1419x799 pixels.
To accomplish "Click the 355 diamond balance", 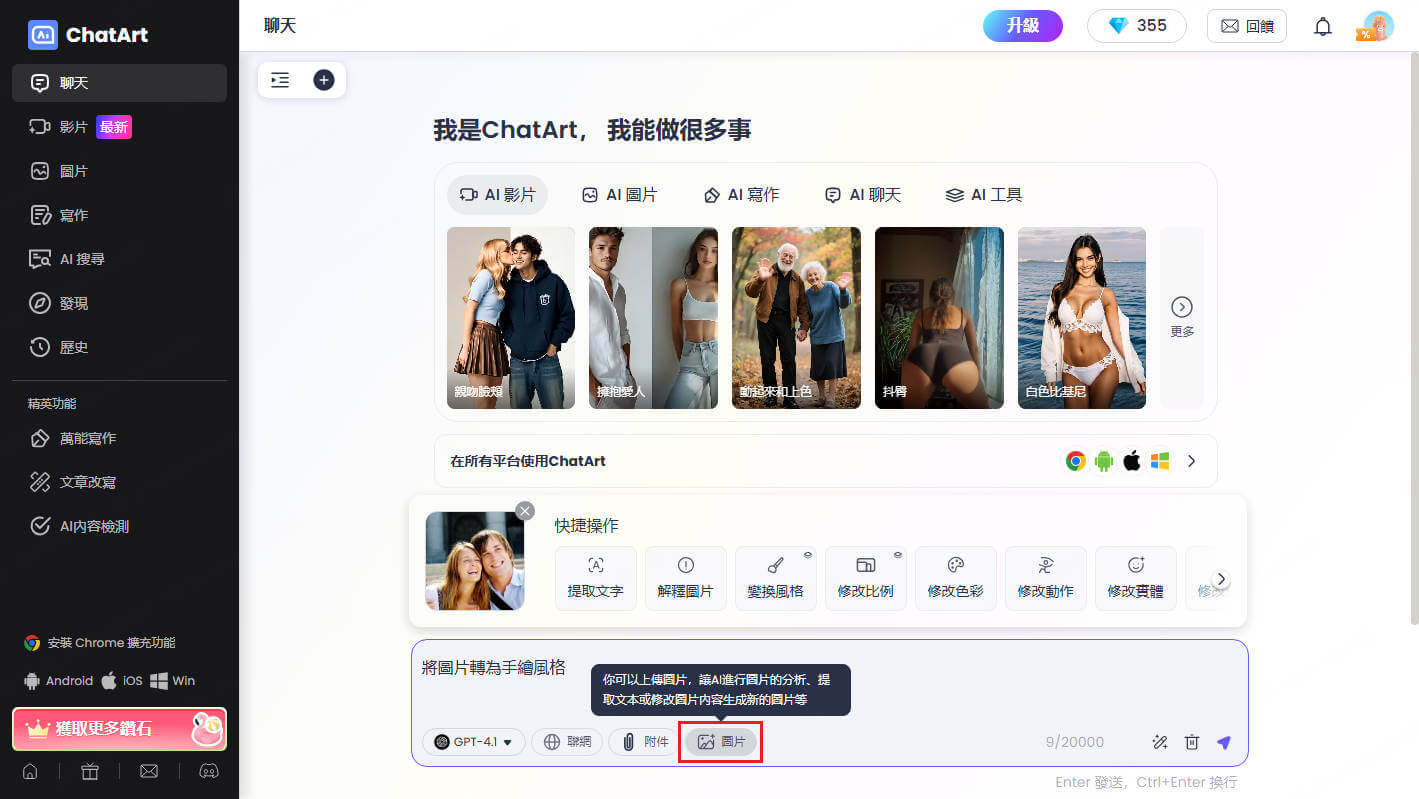I will [1137, 26].
